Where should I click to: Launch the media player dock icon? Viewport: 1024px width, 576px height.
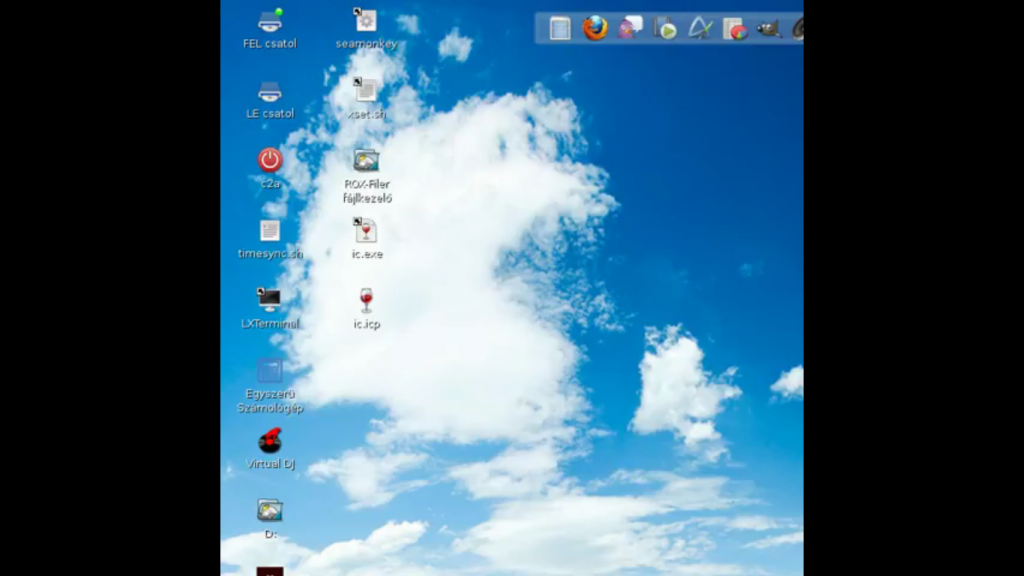[665, 29]
